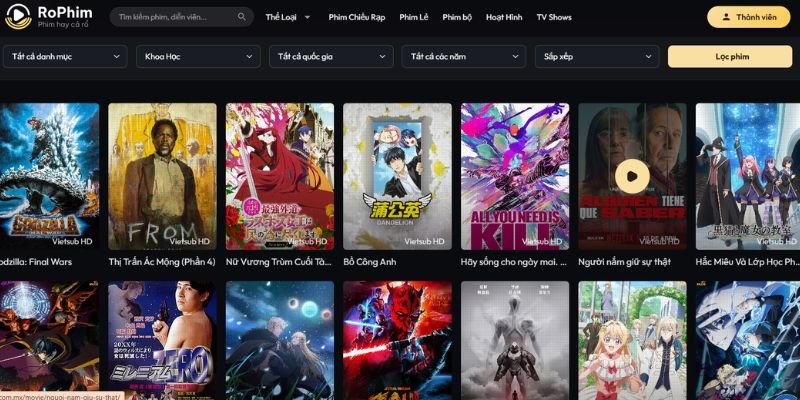The image size is (800, 400).
Task: Open the magic circle anime poster in second row
Action: pyautogui.click(x=49, y=340)
